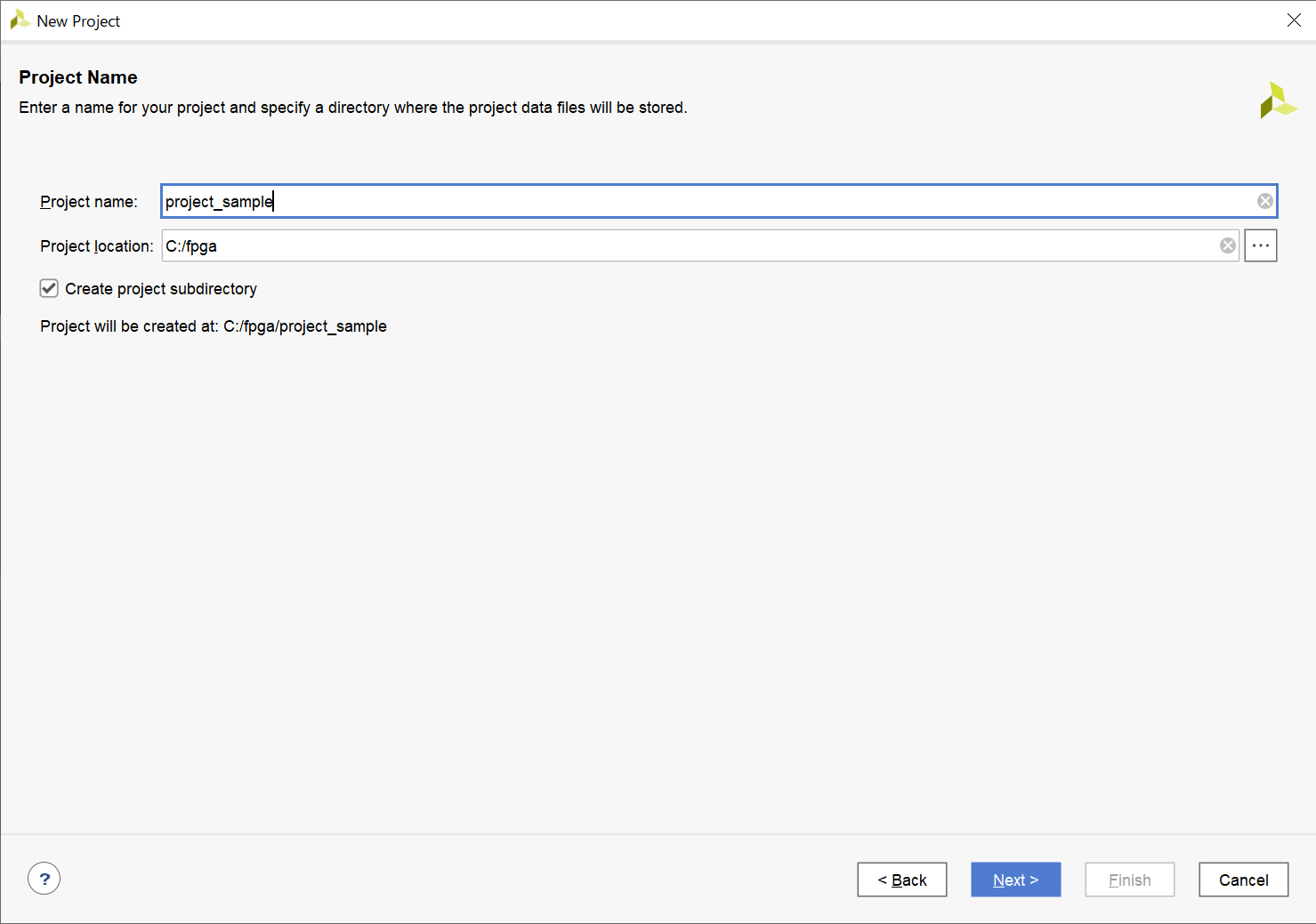
Task: Click the 'Project will be created at' path text
Action: pyautogui.click(x=214, y=326)
